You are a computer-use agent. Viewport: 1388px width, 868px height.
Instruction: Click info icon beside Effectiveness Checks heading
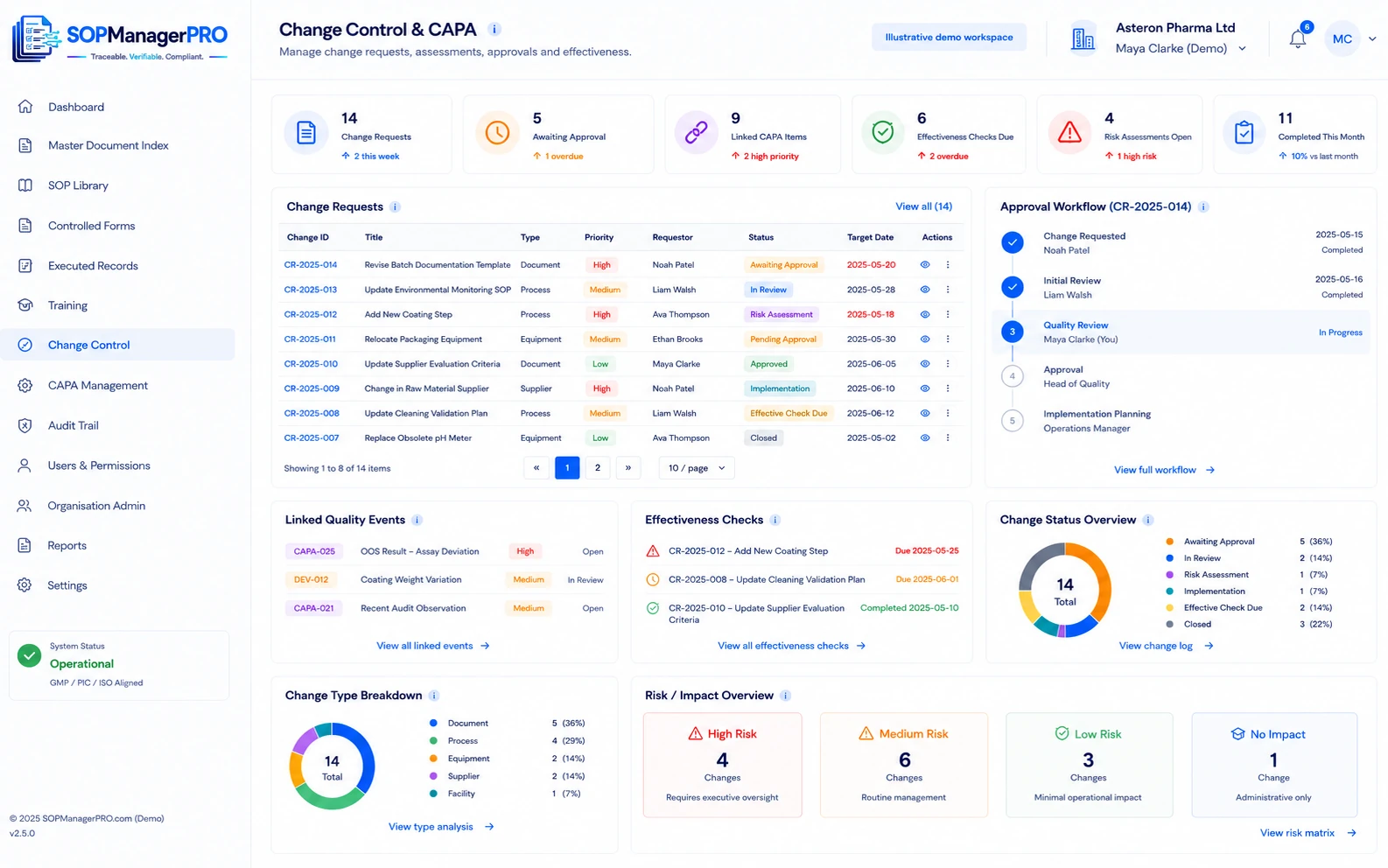coord(775,520)
